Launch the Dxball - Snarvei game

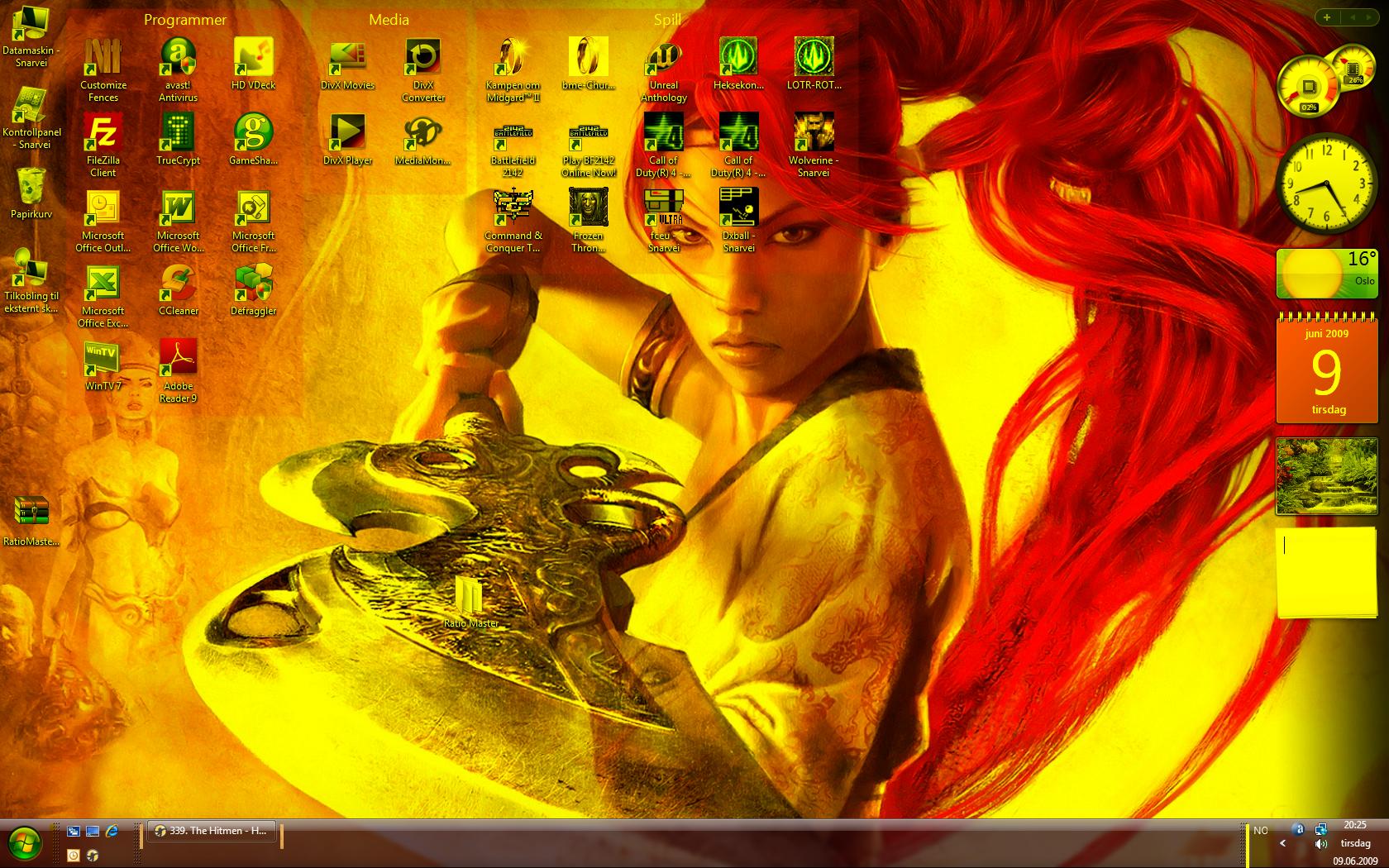(738, 221)
